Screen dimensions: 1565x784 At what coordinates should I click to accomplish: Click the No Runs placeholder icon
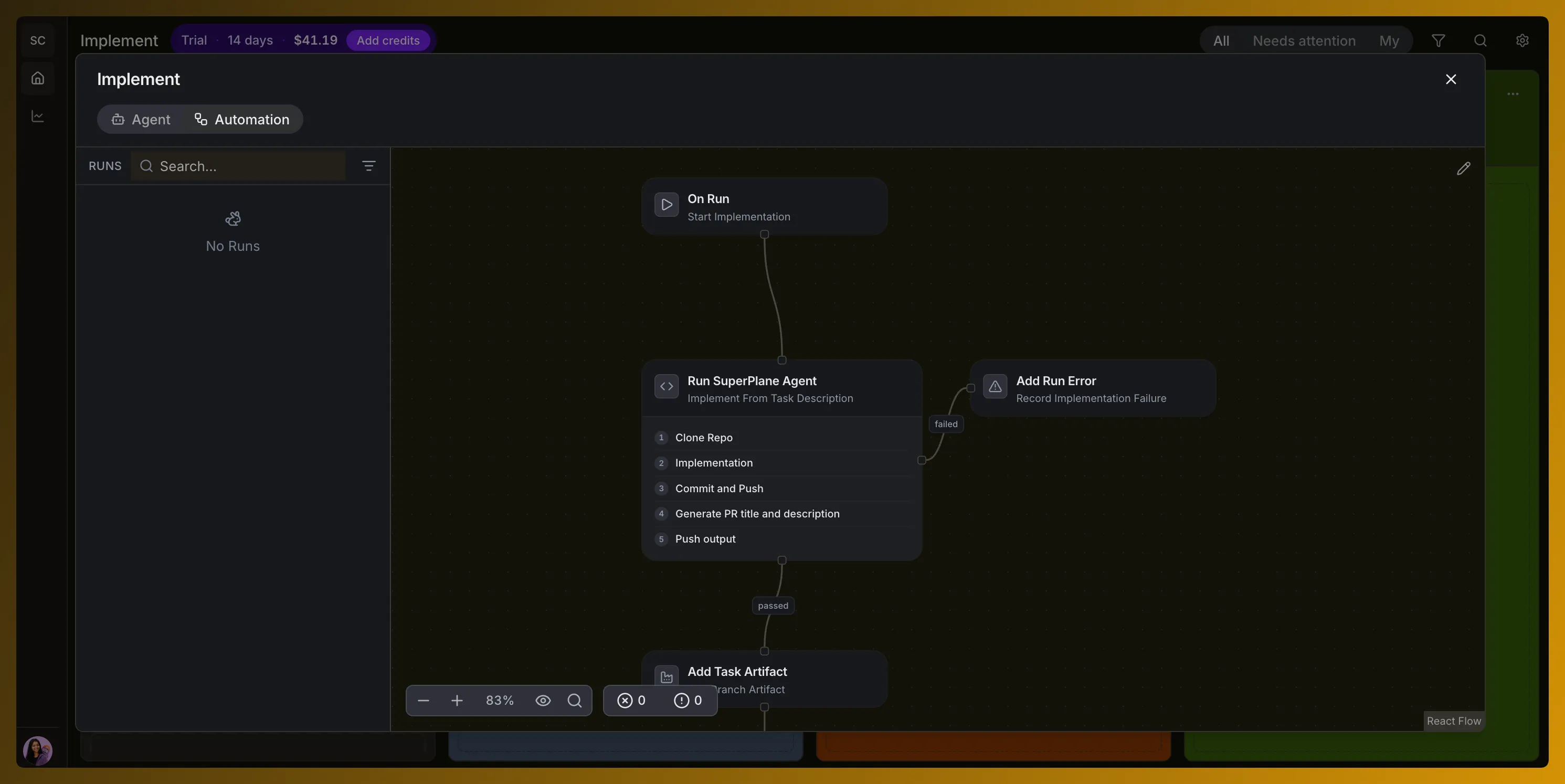coord(232,219)
